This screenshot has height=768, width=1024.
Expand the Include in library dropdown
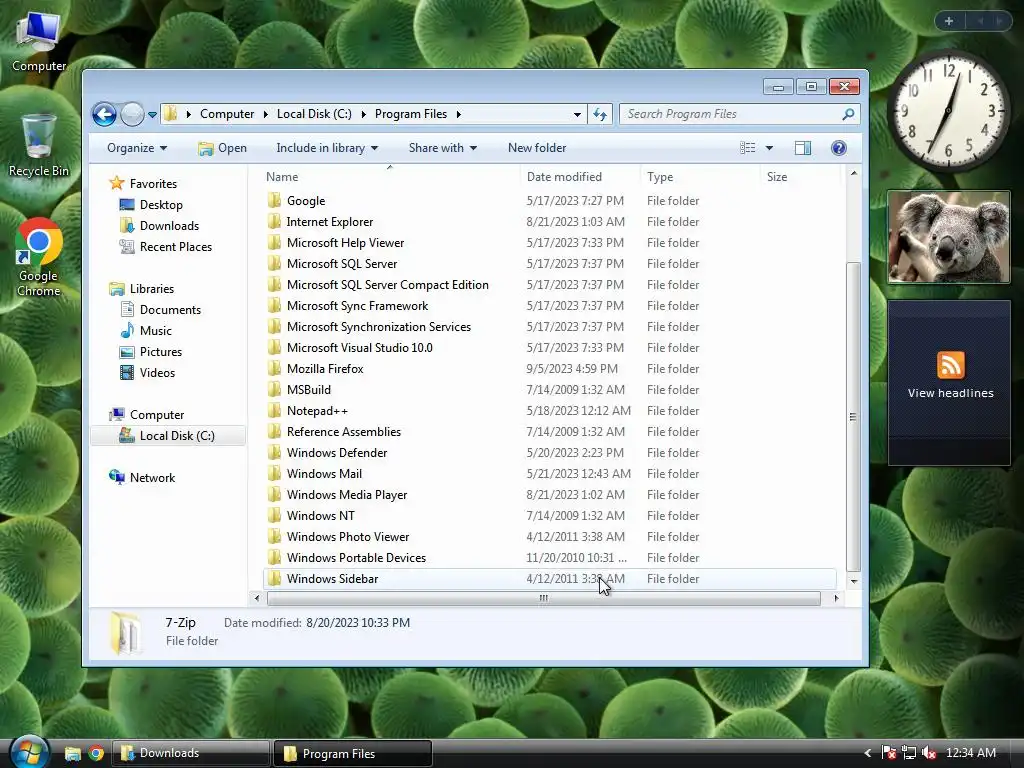coord(327,148)
